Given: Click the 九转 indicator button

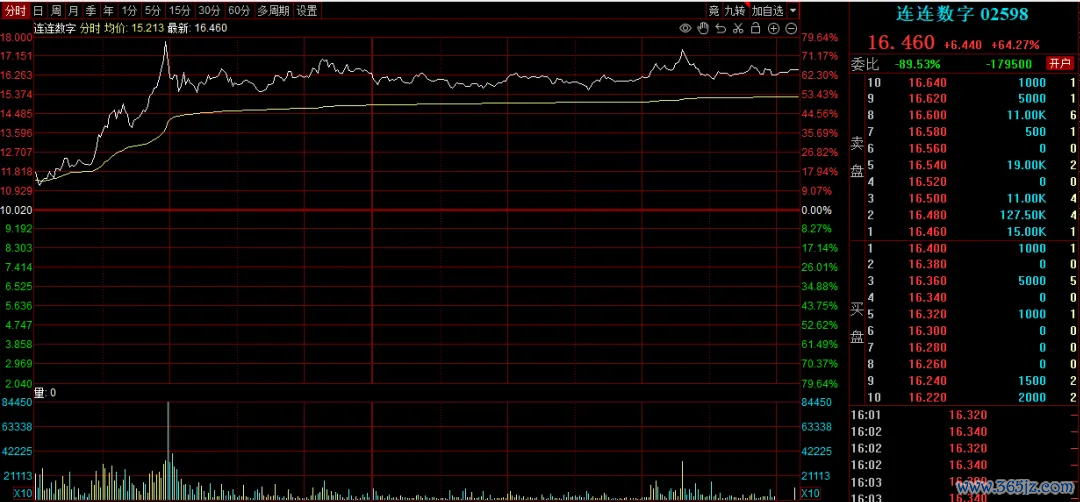Looking at the screenshot, I should 735,10.
